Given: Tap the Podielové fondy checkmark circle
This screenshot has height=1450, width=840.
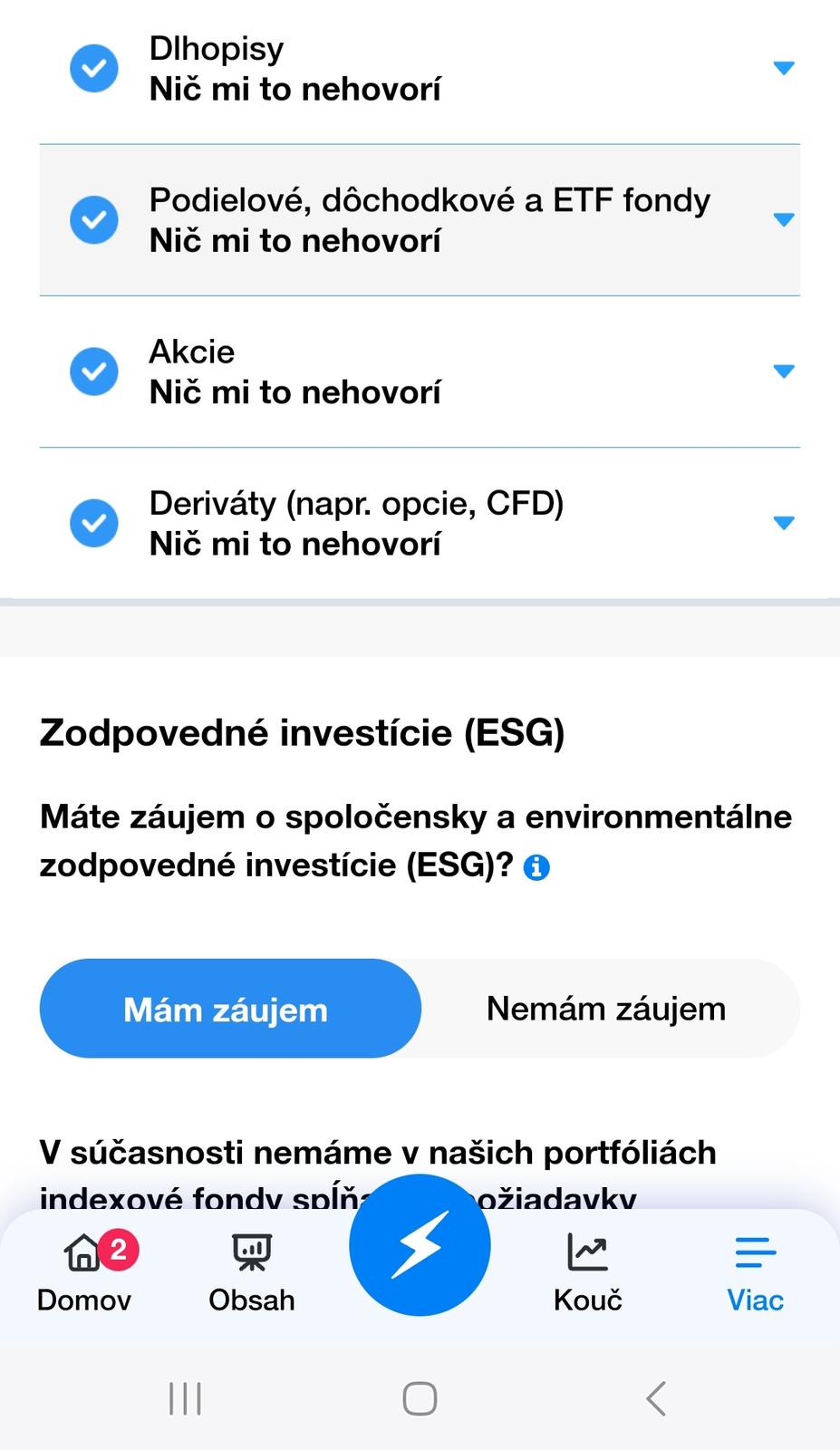Looking at the screenshot, I should click(x=94, y=219).
